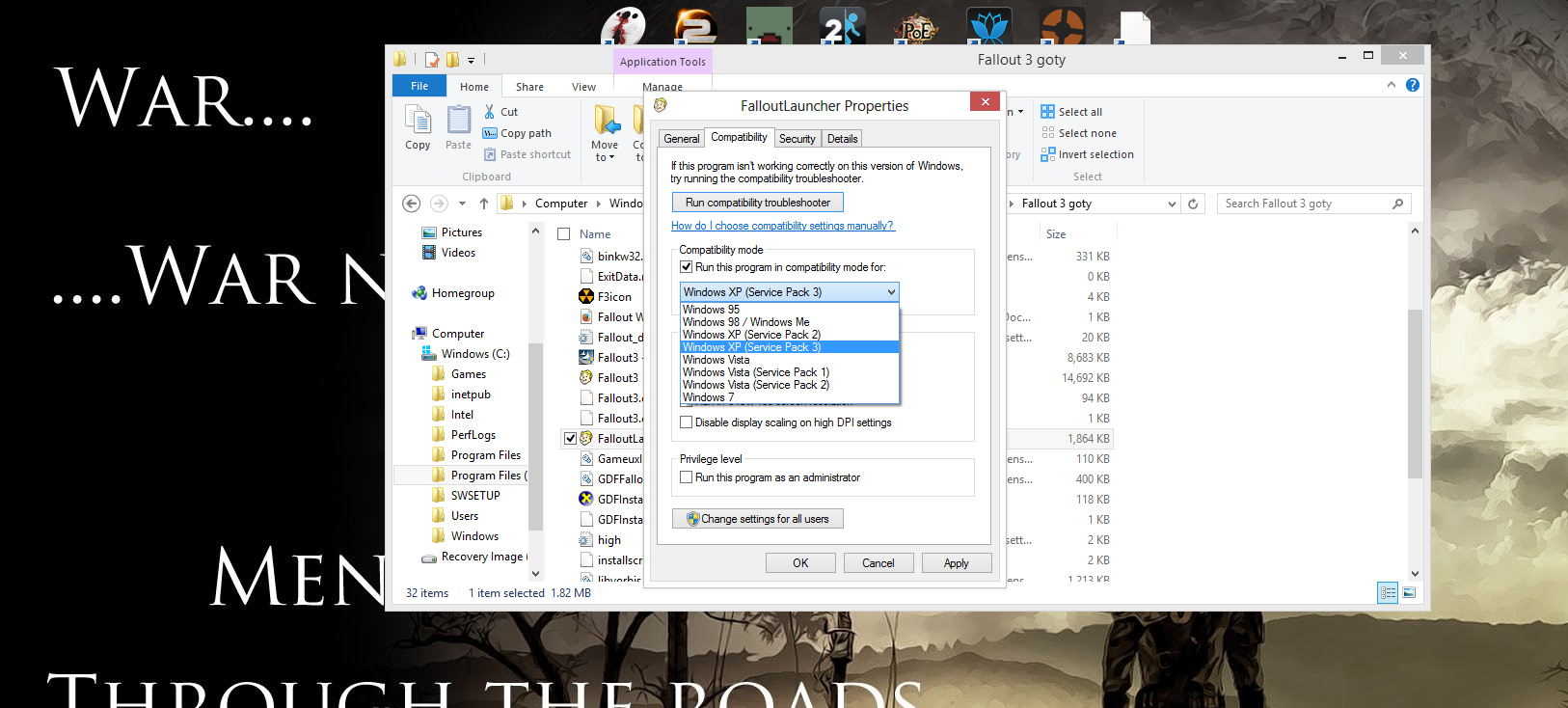
Task: Switch to the View ribbon tab
Action: (583, 87)
